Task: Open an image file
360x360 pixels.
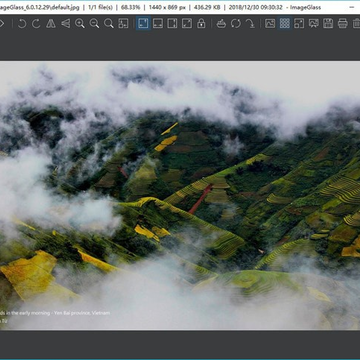Action: pos(221,24)
